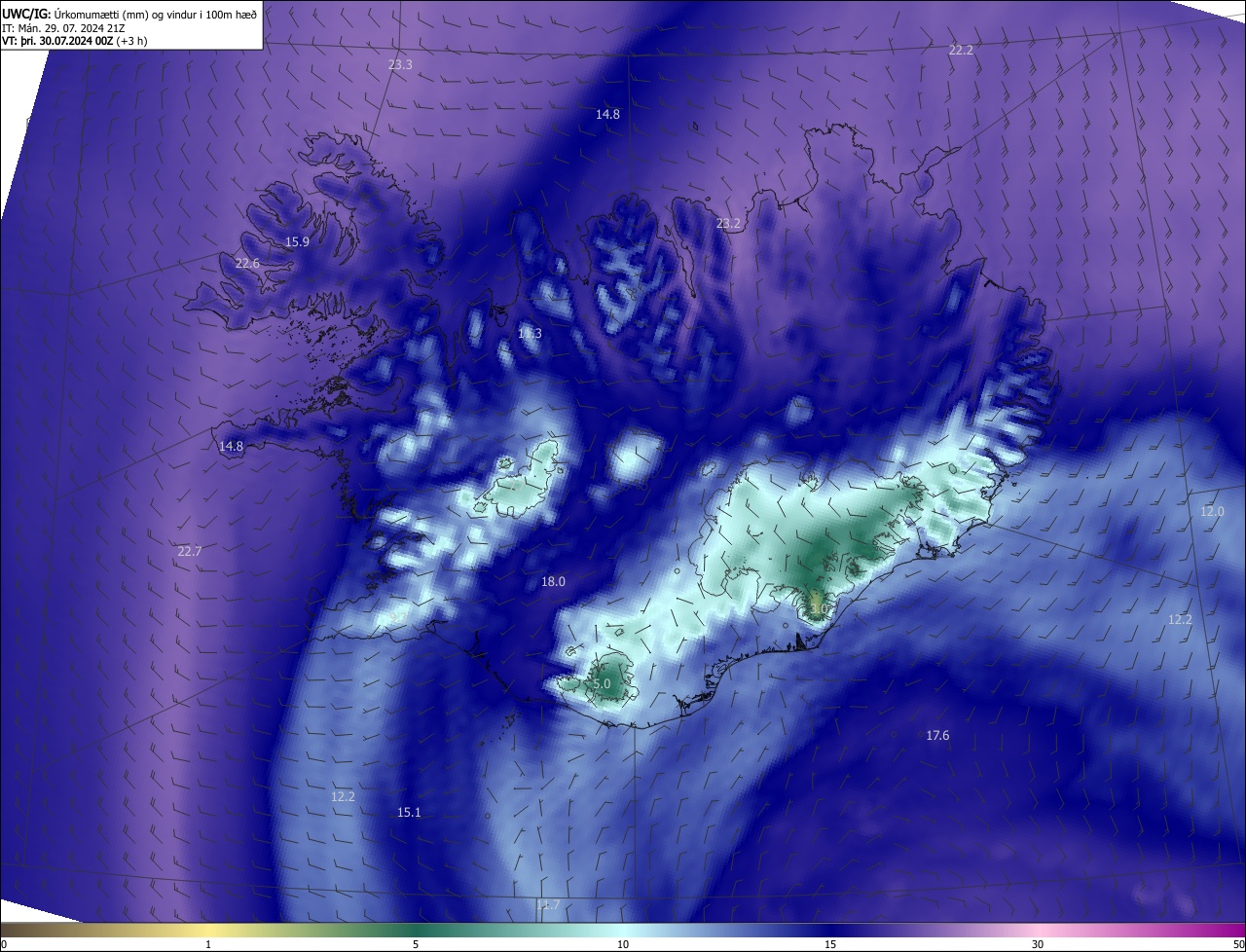Click the 22.6 value on the map

click(x=247, y=263)
